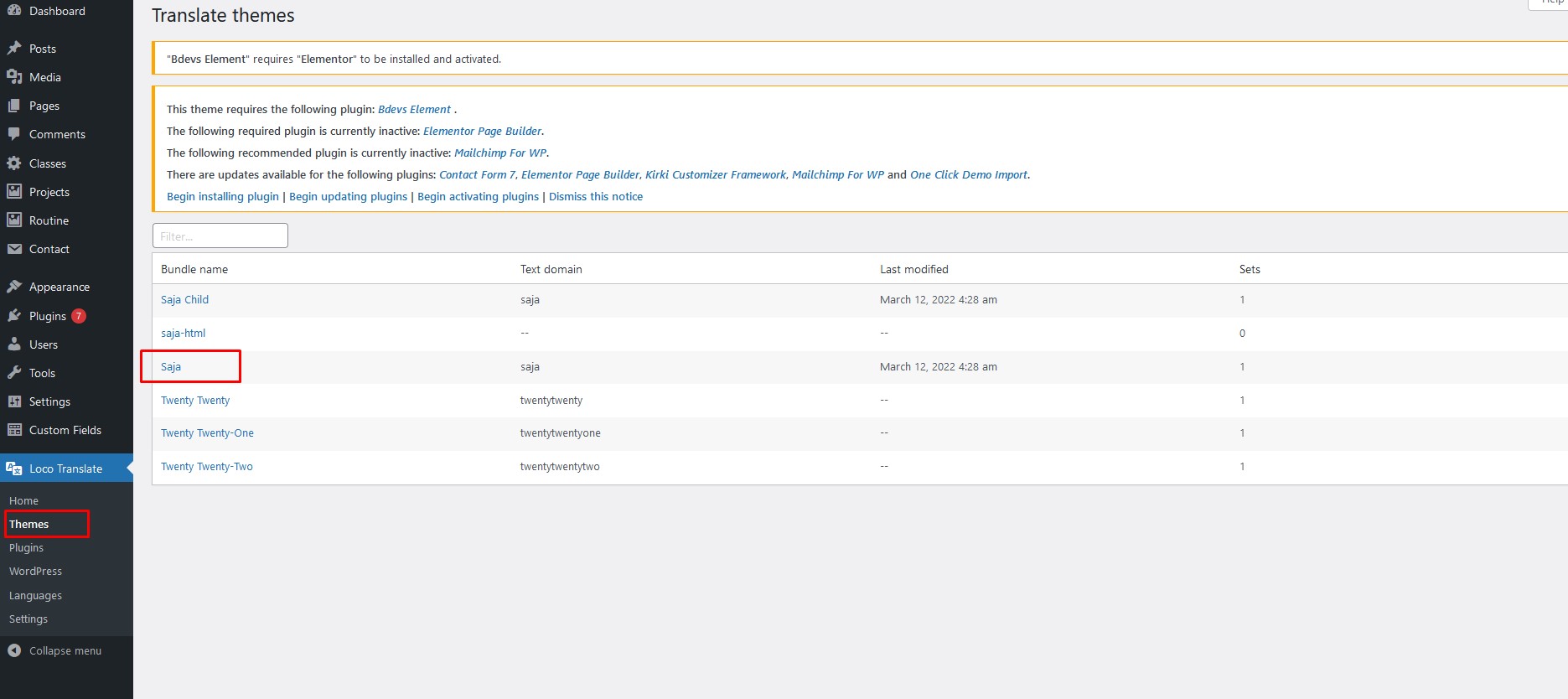Screen dimensions: 1568x699
Task: Open the Media menu item
Action: (x=45, y=77)
